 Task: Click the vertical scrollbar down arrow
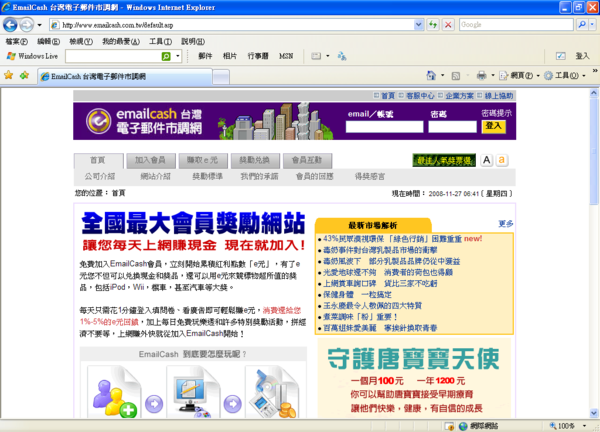click(x=593, y=413)
